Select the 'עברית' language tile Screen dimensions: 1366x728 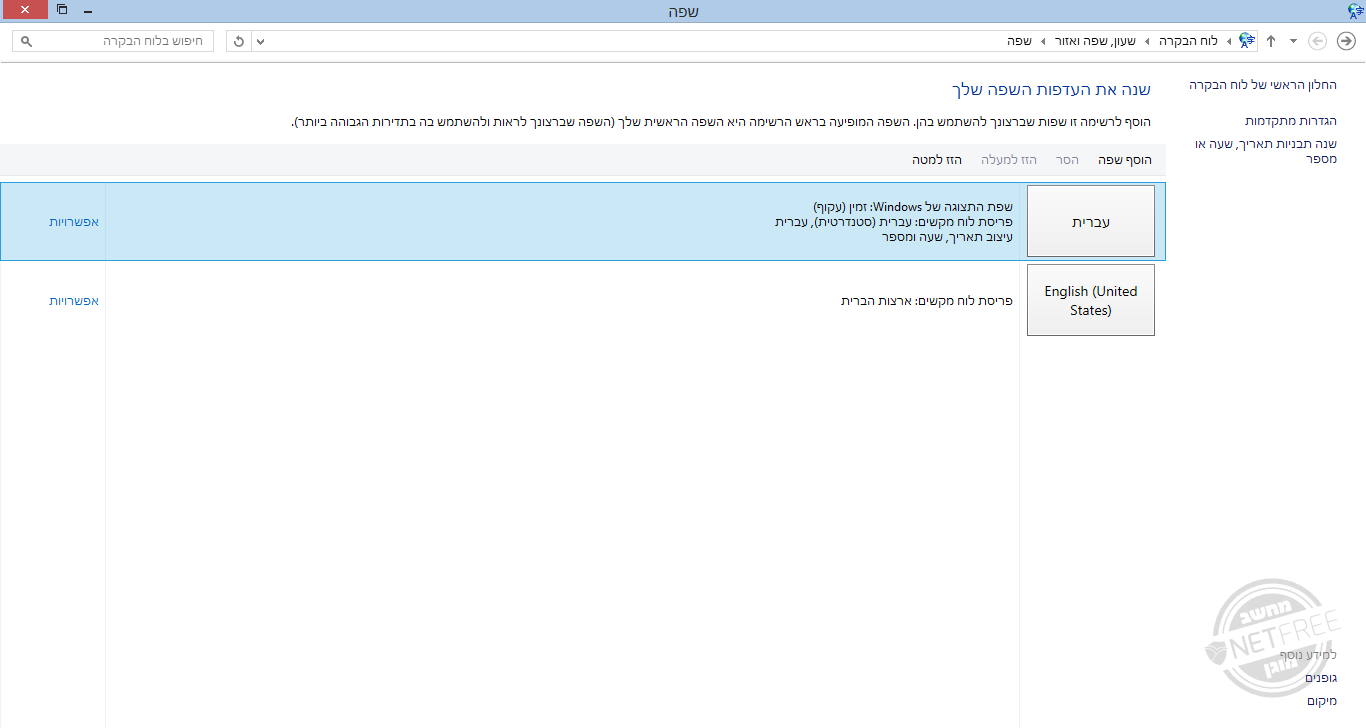pyautogui.click(x=1091, y=221)
